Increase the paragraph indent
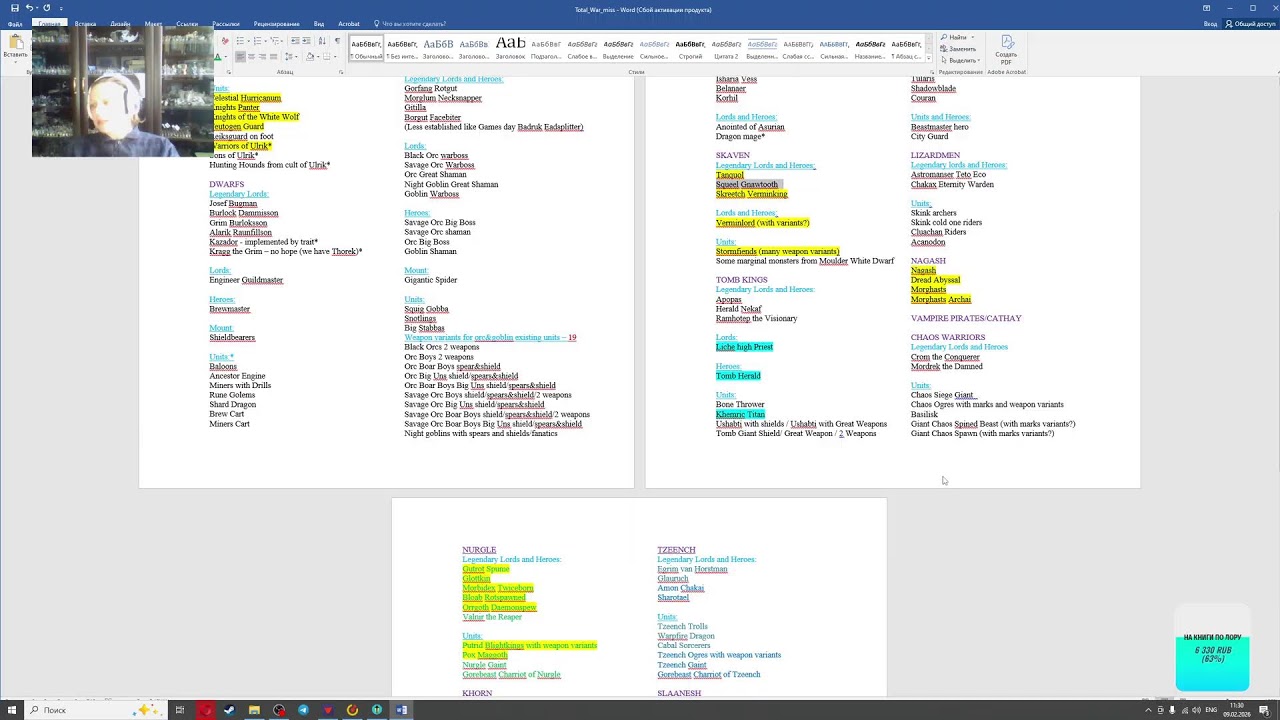 click(x=307, y=41)
